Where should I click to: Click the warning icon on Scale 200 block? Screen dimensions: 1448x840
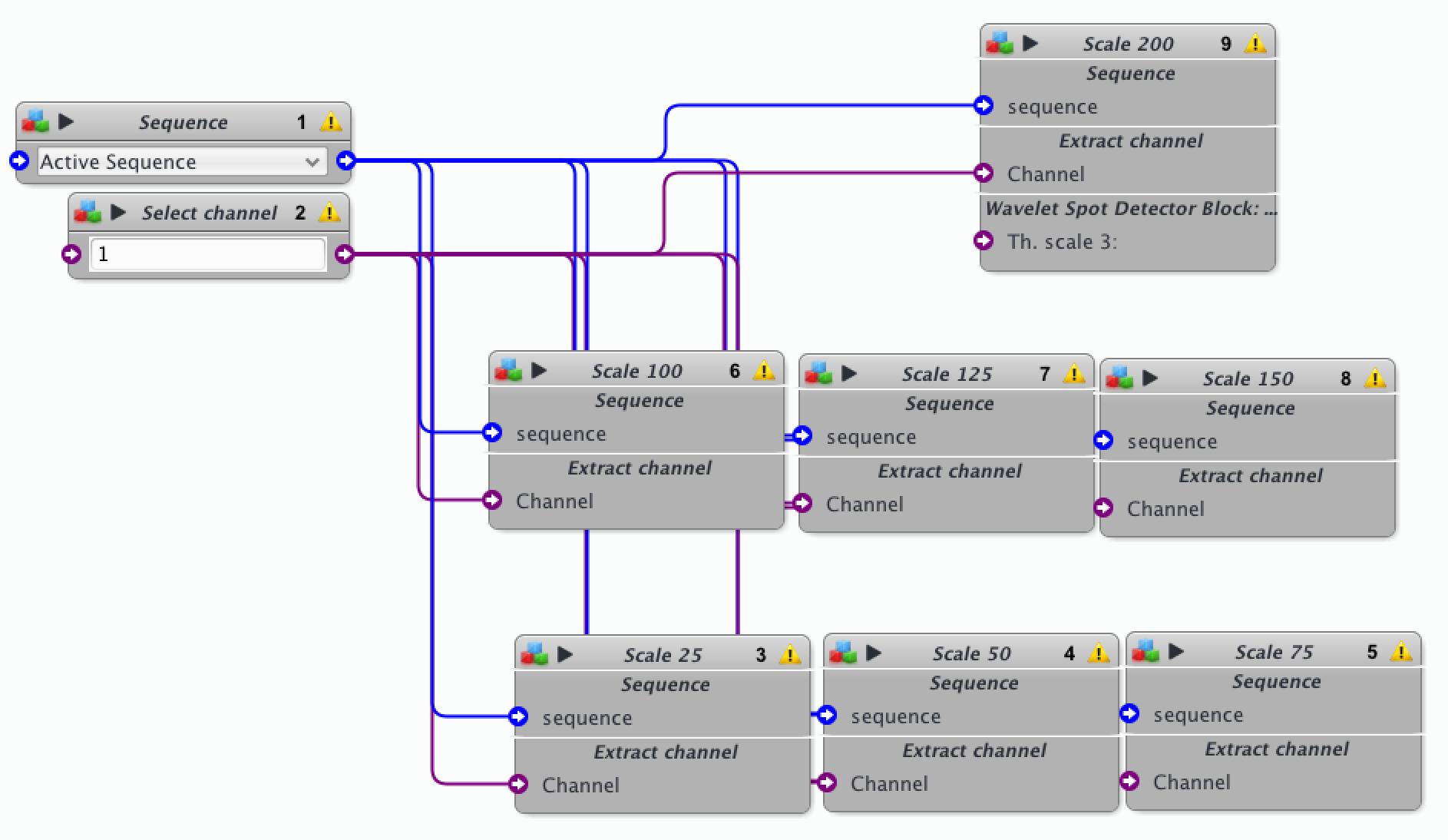tap(1255, 43)
